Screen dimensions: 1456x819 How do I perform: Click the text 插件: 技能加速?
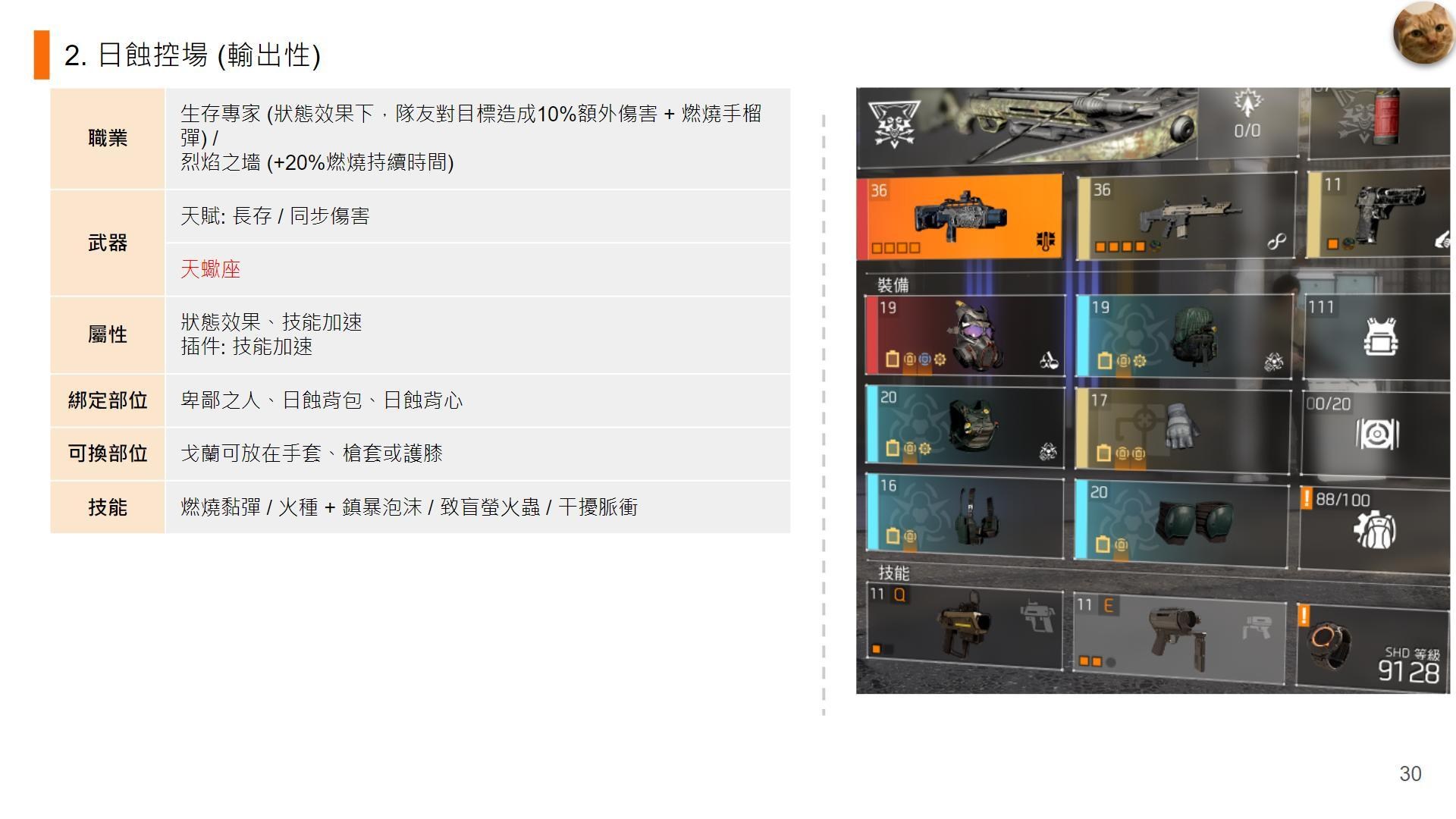coord(246,347)
